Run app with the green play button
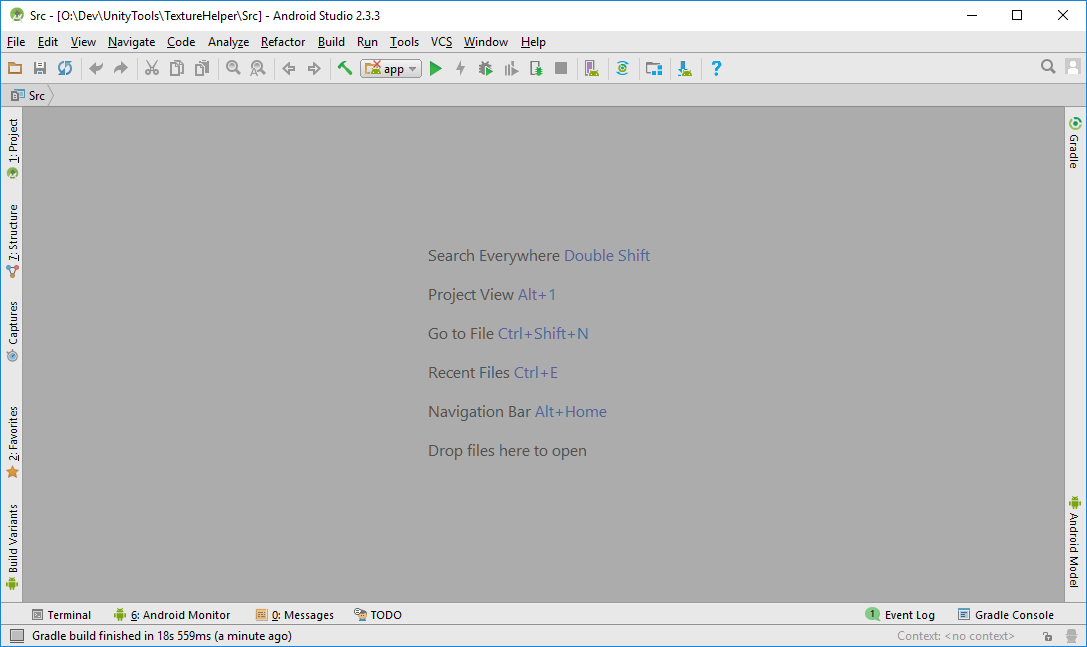 (435, 69)
